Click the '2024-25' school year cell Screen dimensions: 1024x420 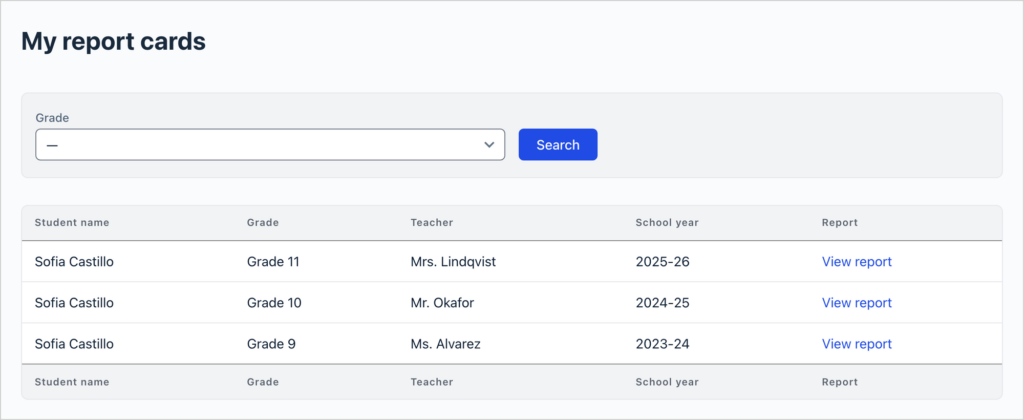[x=662, y=303]
